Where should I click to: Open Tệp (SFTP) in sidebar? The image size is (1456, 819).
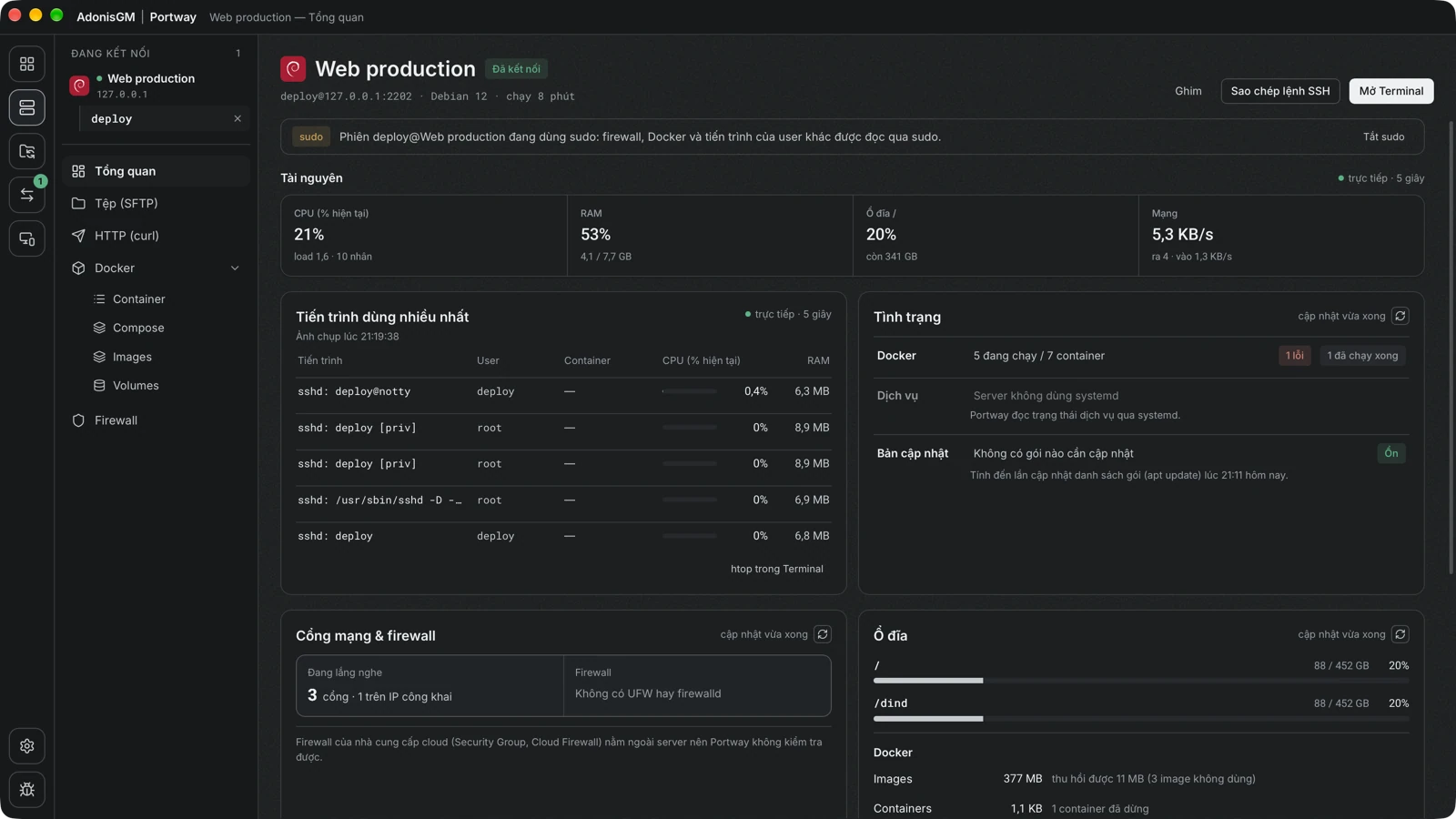tap(156, 203)
